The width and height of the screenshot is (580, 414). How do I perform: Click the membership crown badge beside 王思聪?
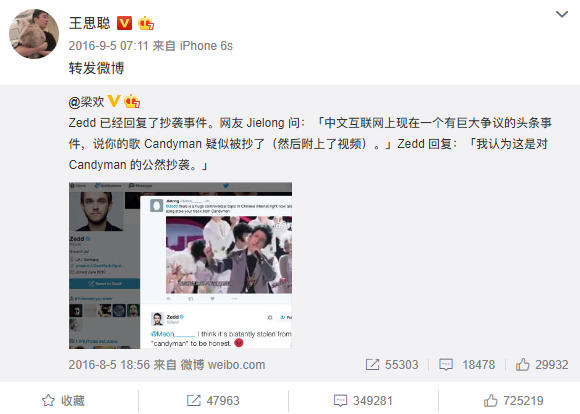click(x=146, y=23)
